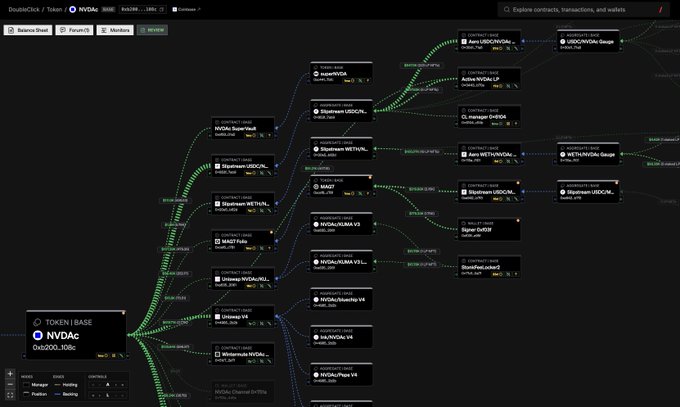Screen dimensions: 680x407
Task: Click the NVDAc/KUMA V3 node logo
Action: tap(316, 224)
